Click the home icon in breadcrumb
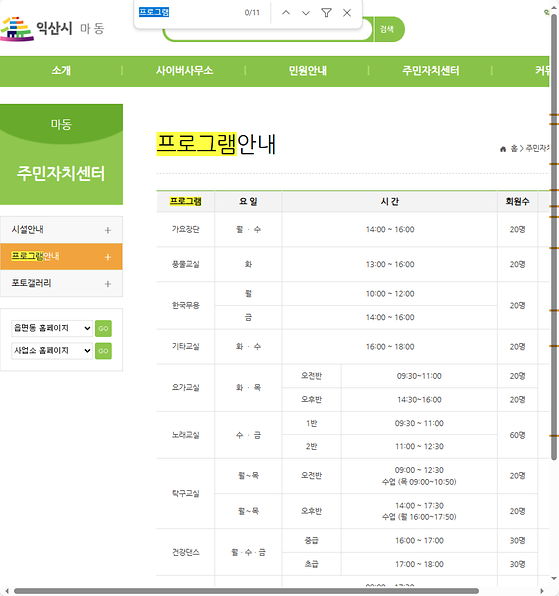Viewport: 559px width, 596px height. [503, 149]
